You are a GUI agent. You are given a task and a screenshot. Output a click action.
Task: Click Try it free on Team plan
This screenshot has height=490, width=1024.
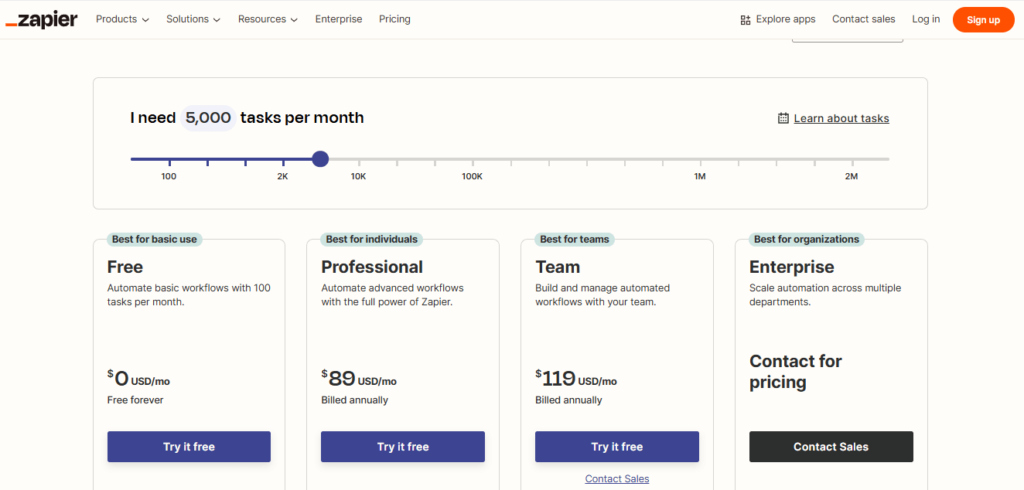coord(617,447)
